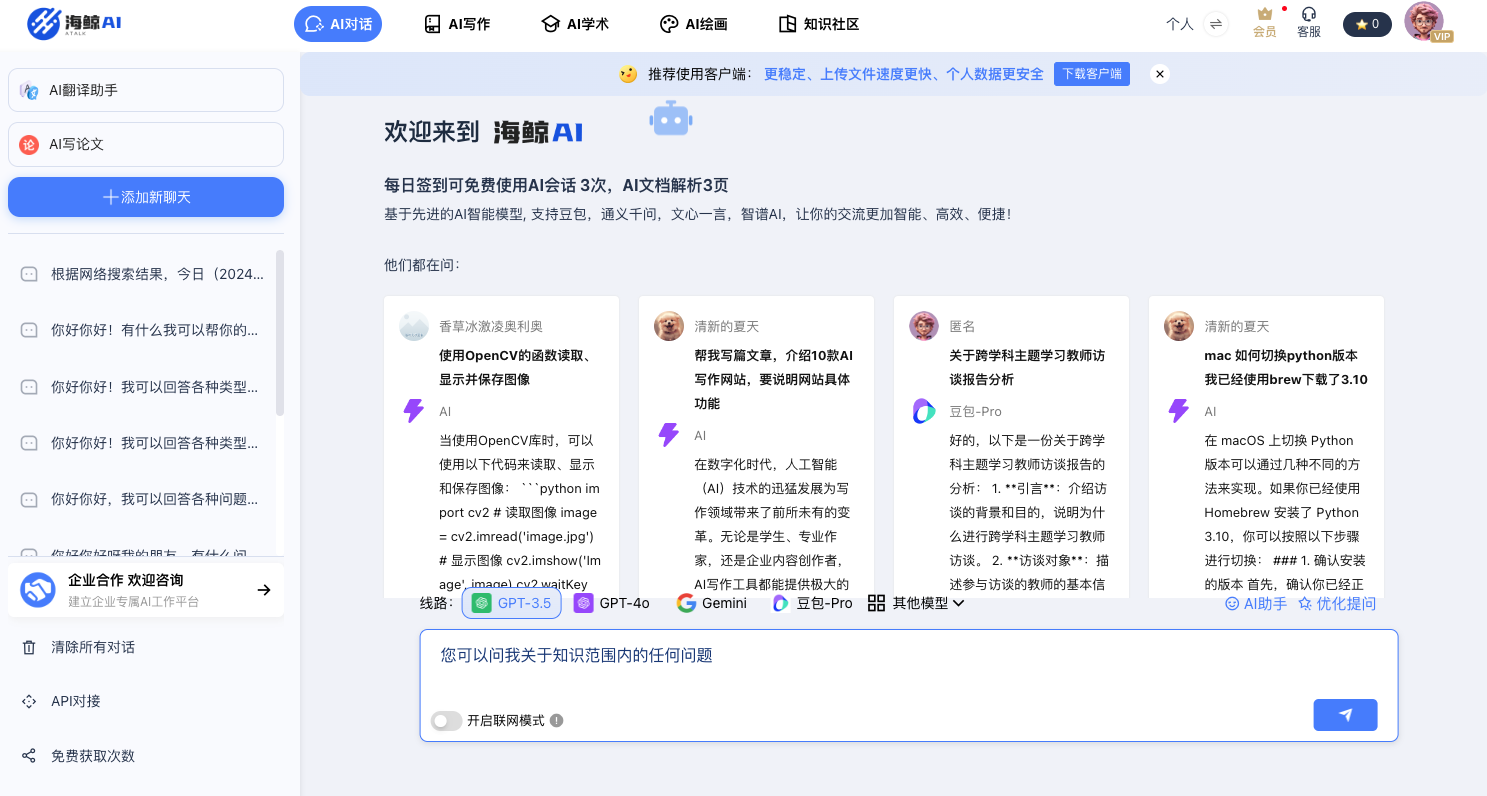The image size is (1487, 796).
Task: Open the 免费获取次数 text link
Action: [x=93, y=756]
